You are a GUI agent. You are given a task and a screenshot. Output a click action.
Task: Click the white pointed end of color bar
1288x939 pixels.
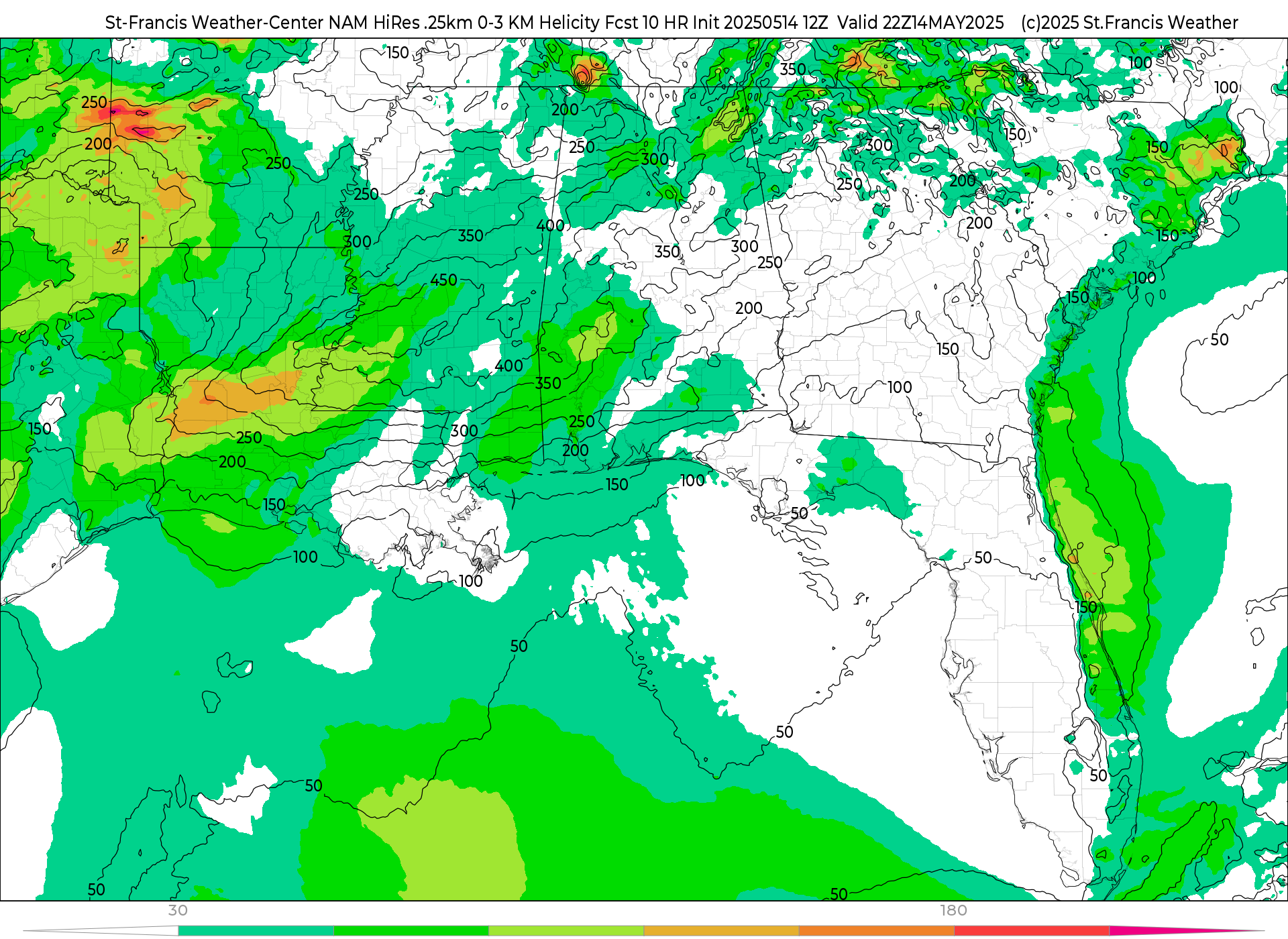point(101,931)
